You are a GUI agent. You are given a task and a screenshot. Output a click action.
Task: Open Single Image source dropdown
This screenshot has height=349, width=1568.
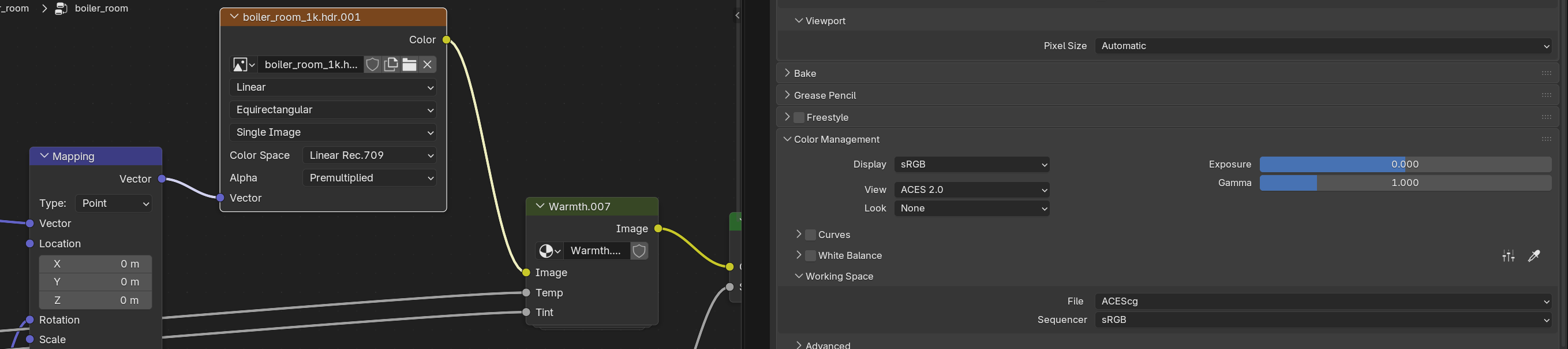333,132
